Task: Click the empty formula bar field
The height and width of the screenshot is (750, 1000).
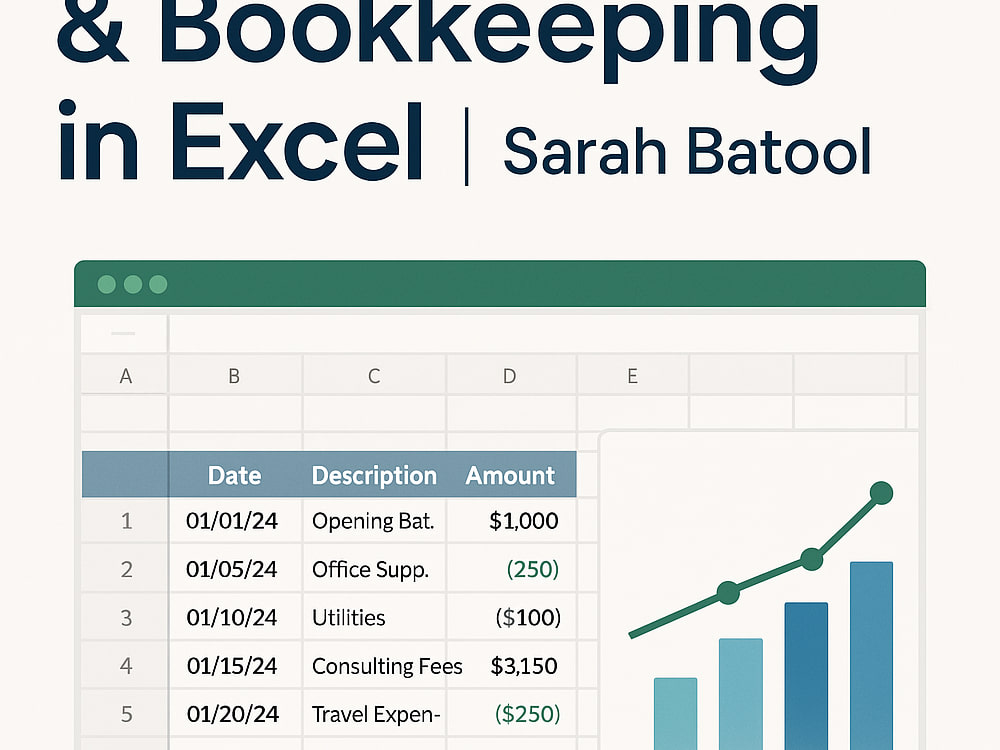Action: coord(543,334)
